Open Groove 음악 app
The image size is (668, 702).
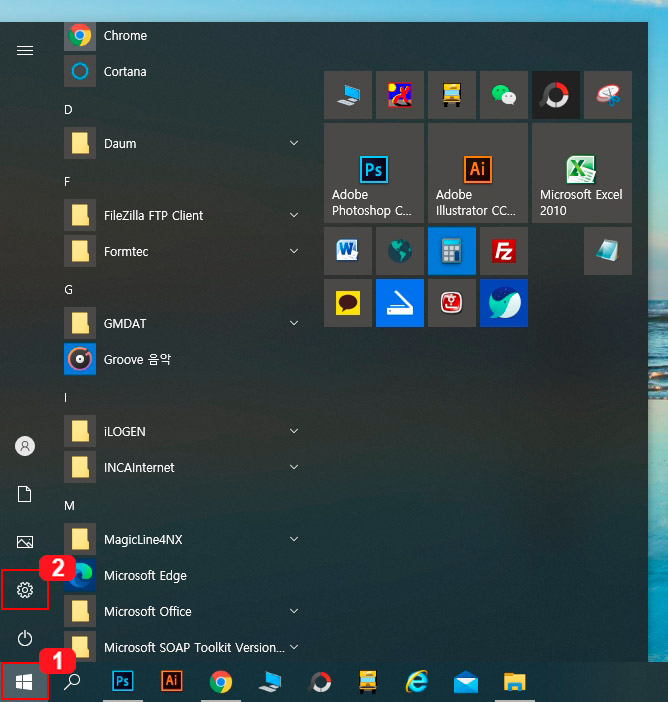coord(181,359)
